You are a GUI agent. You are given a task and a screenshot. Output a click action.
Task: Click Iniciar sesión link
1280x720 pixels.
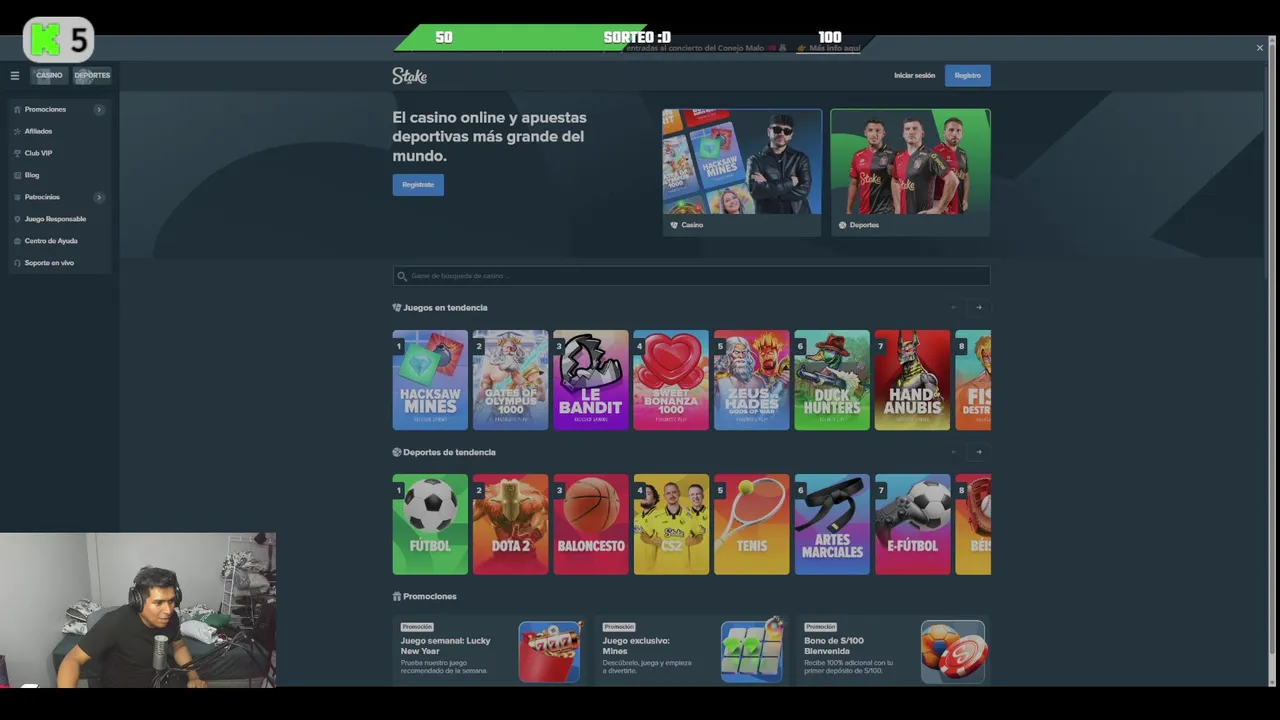click(914, 75)
